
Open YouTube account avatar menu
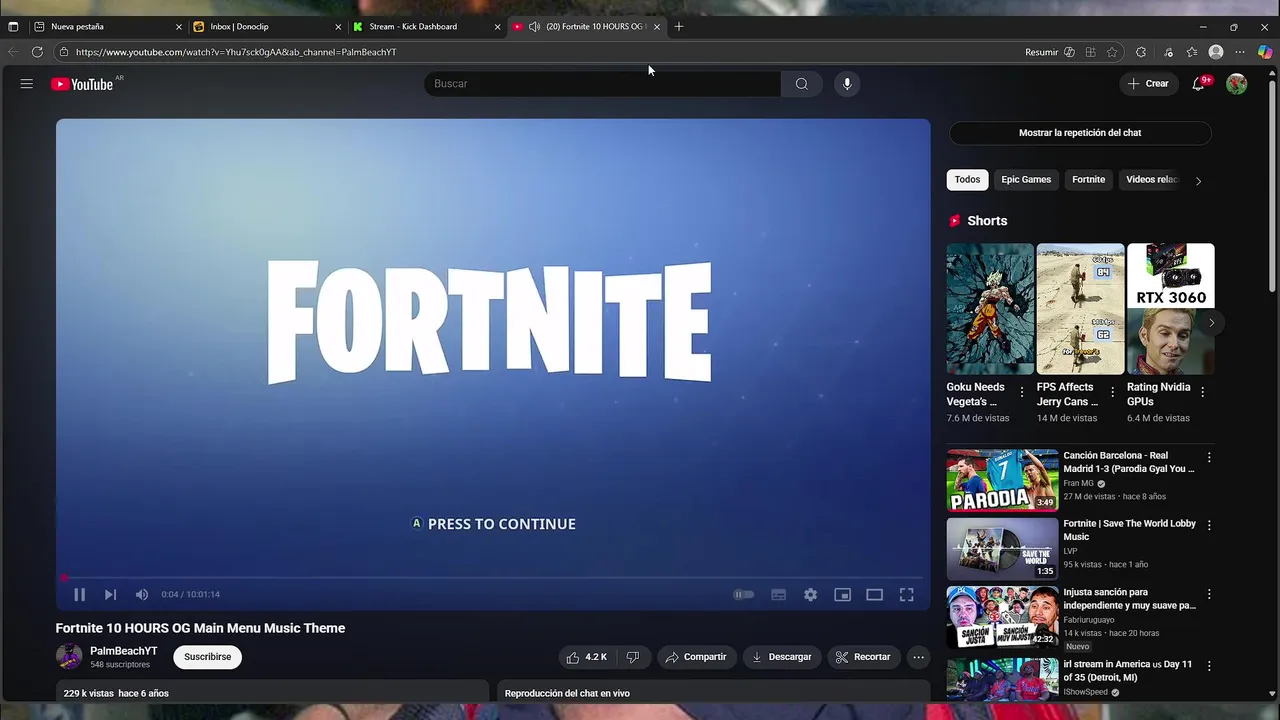point(1237,84)
